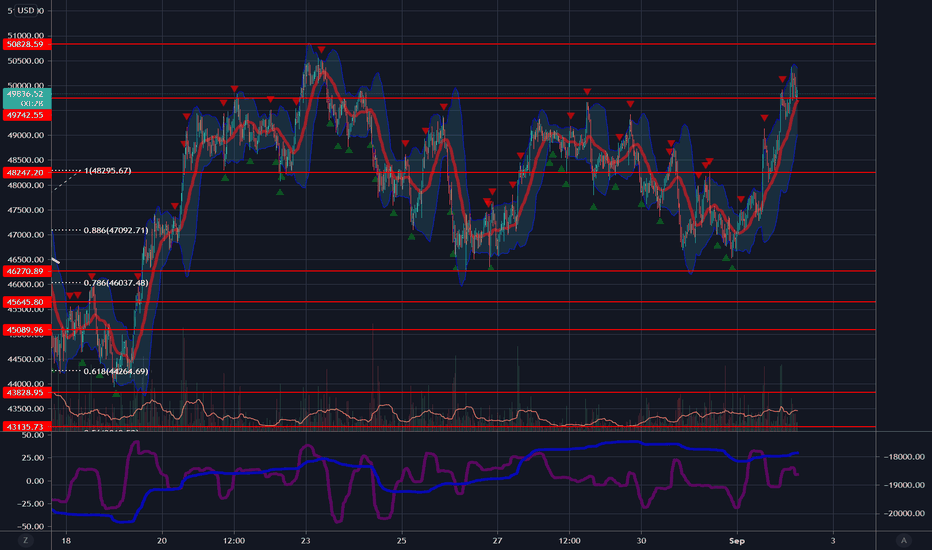Select the 45645.80 red price label
932x550 pixels.
click(x=27, y=302)
